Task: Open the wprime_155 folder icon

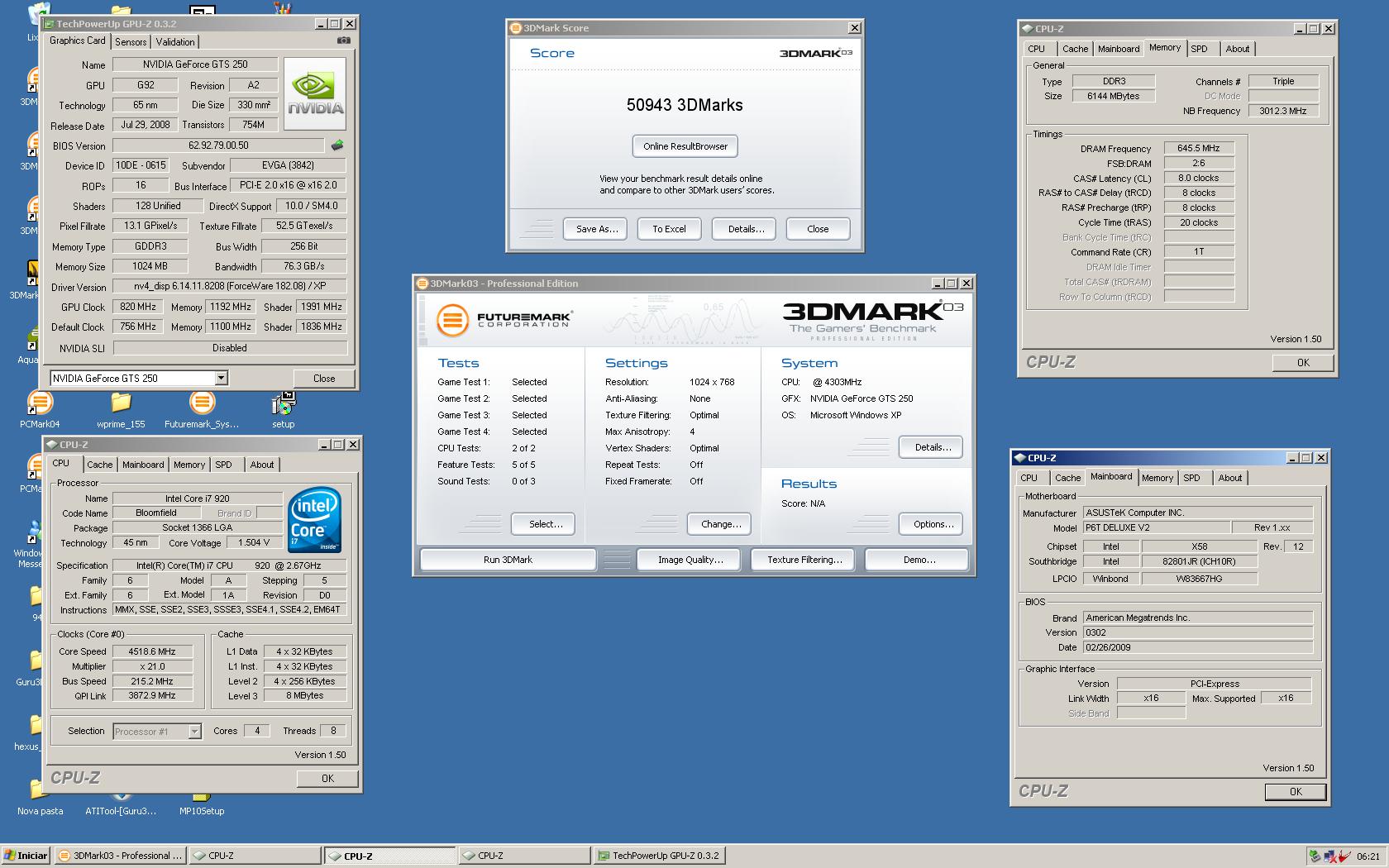Action: point(121,410)
